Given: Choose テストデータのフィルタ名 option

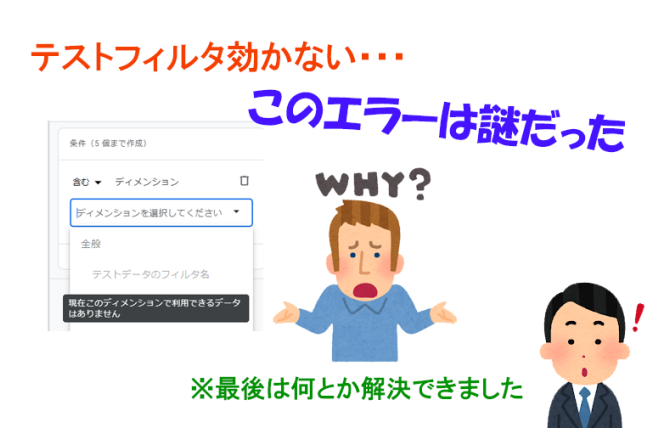Looking at the screenshot, I should click(x=150, y=273).
